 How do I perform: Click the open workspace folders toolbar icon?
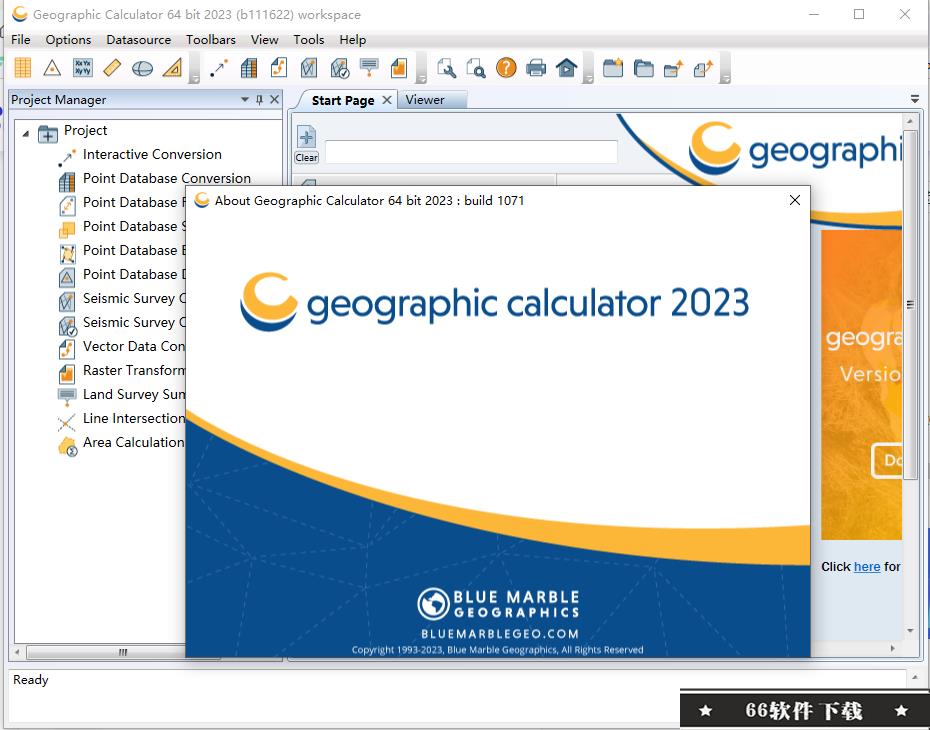pos(643,68)
